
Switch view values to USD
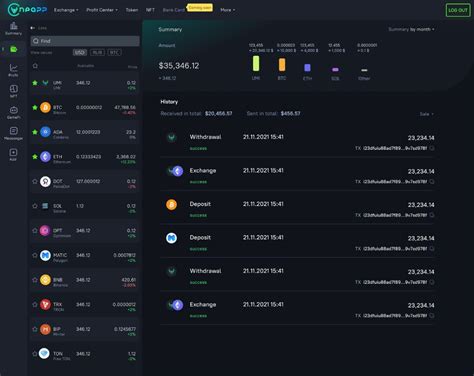click(x=80, y=52)
